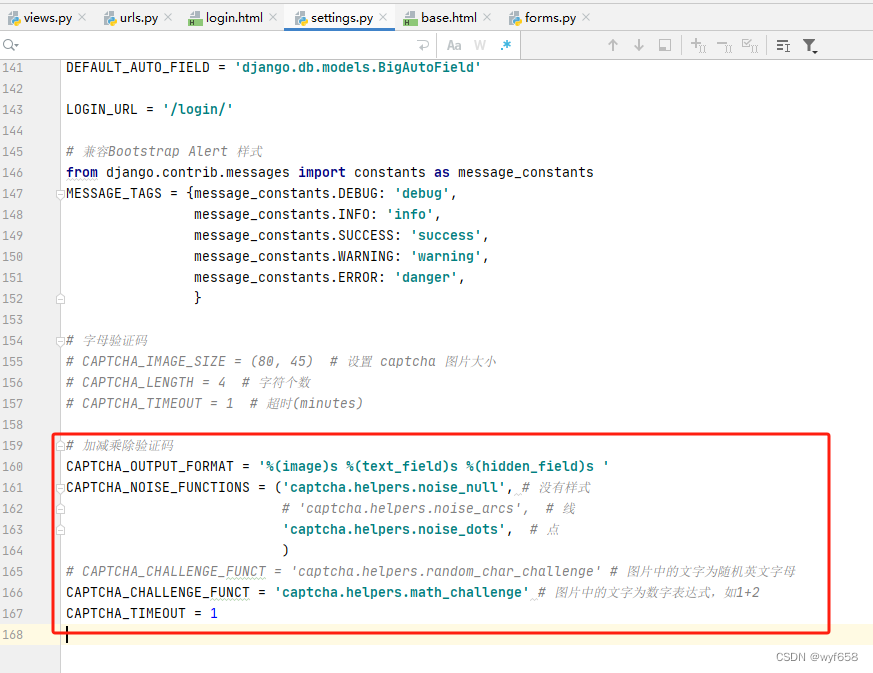Jump to next occurrence with down arrow
The image size is (873, 673).
pos(639,45)
